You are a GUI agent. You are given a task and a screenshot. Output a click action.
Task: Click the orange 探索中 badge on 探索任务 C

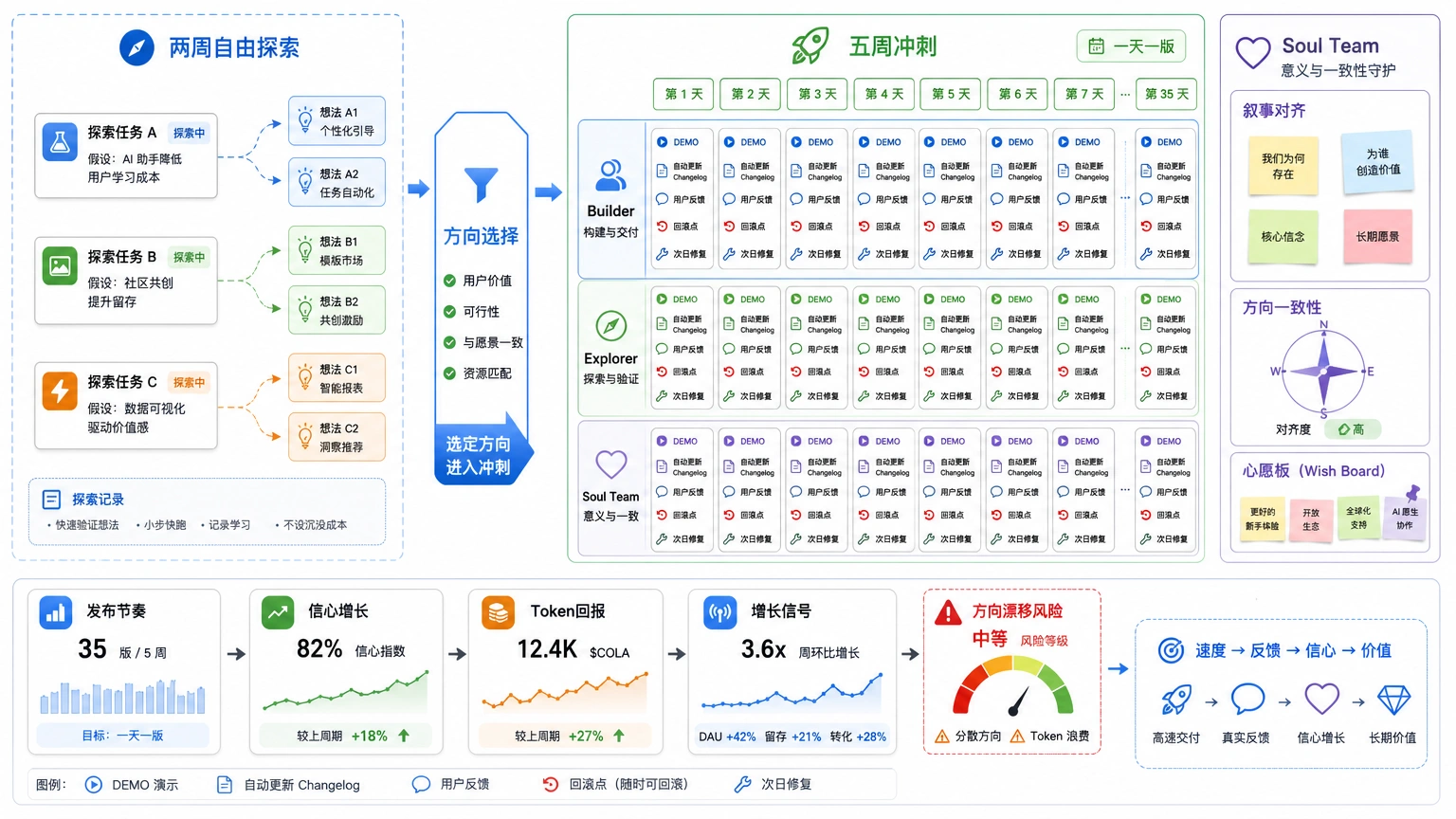(x=190, y=382)
